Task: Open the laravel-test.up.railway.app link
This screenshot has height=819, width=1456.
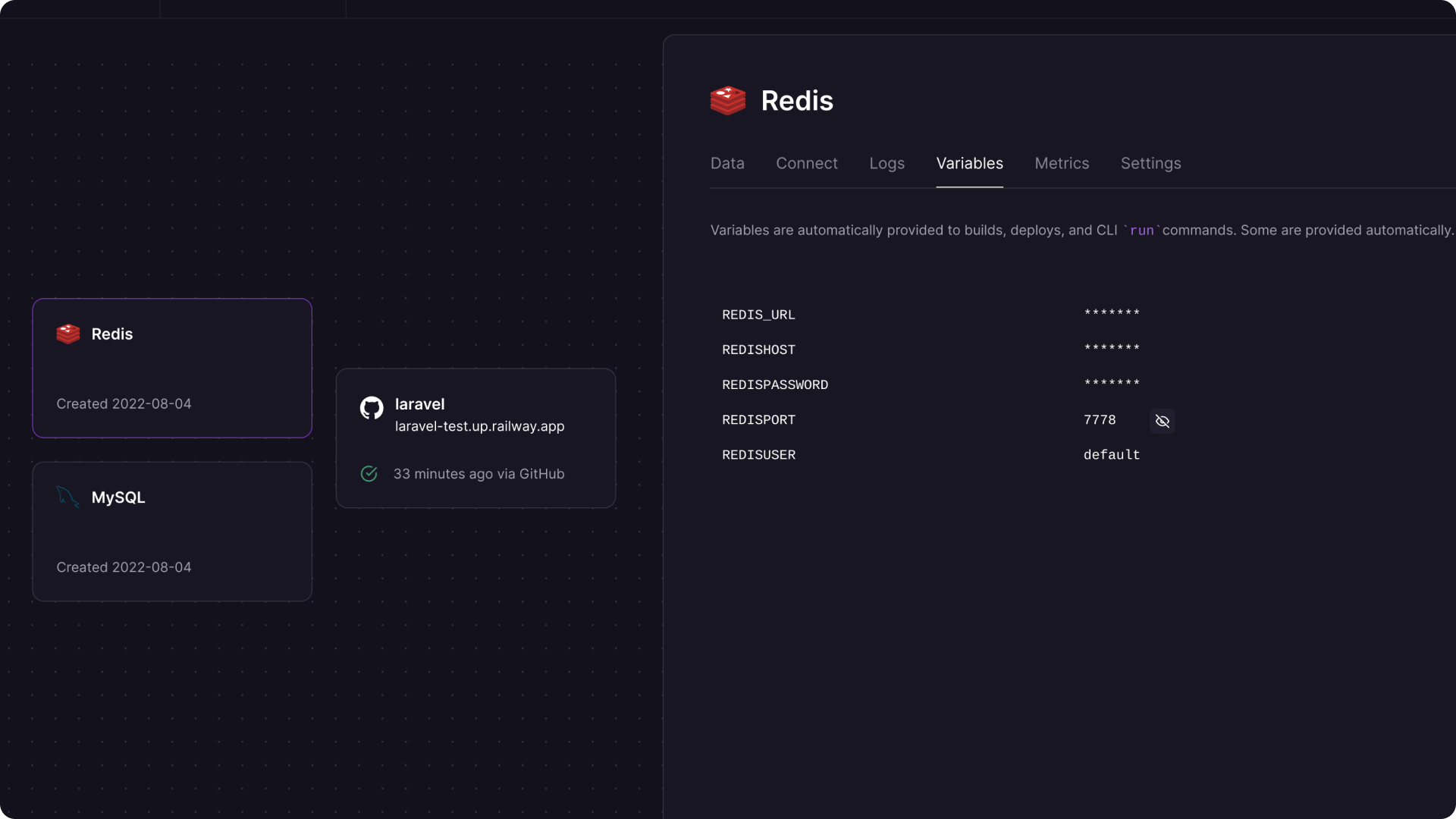Action: (479, 426)
